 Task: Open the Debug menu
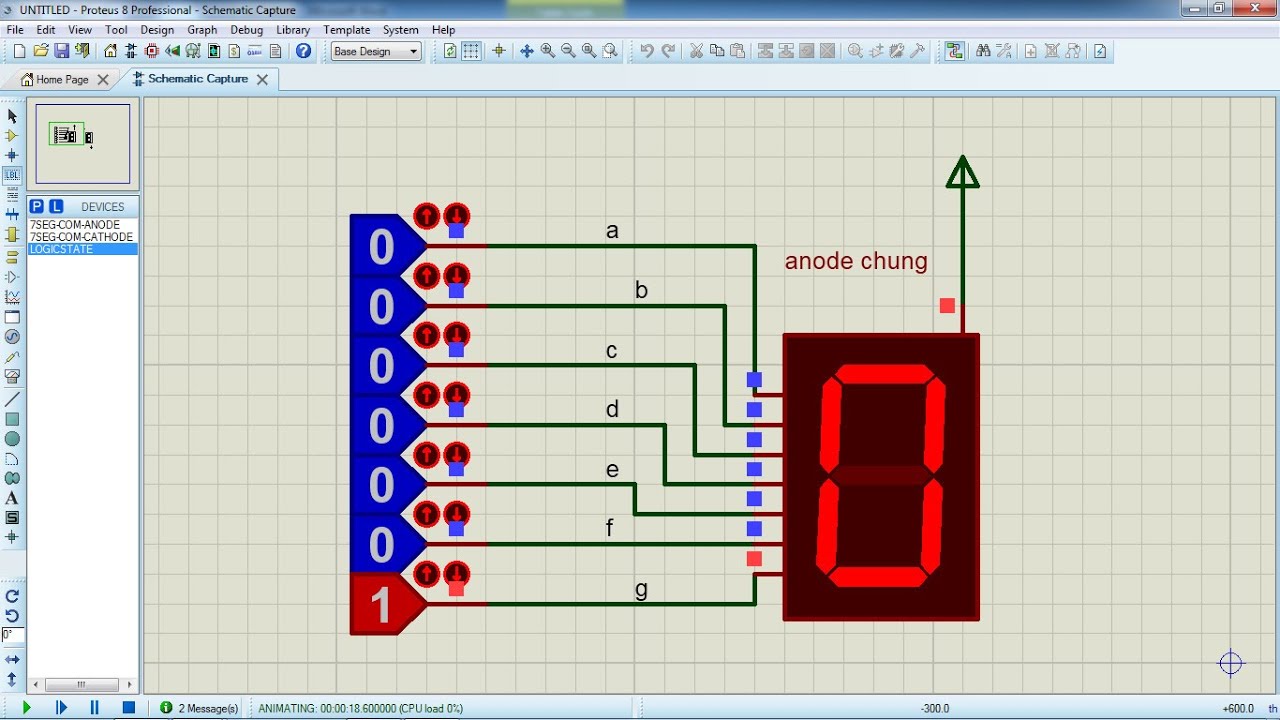click(x=246, y=30)
